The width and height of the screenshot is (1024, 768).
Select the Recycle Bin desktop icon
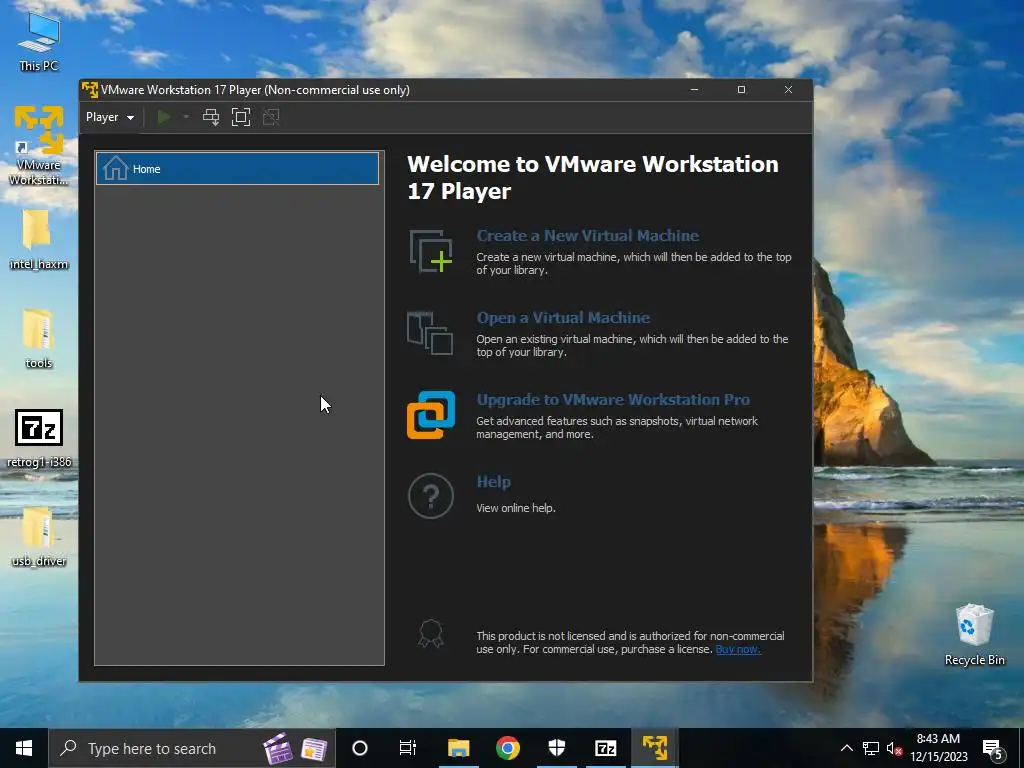tap(974, 635)
